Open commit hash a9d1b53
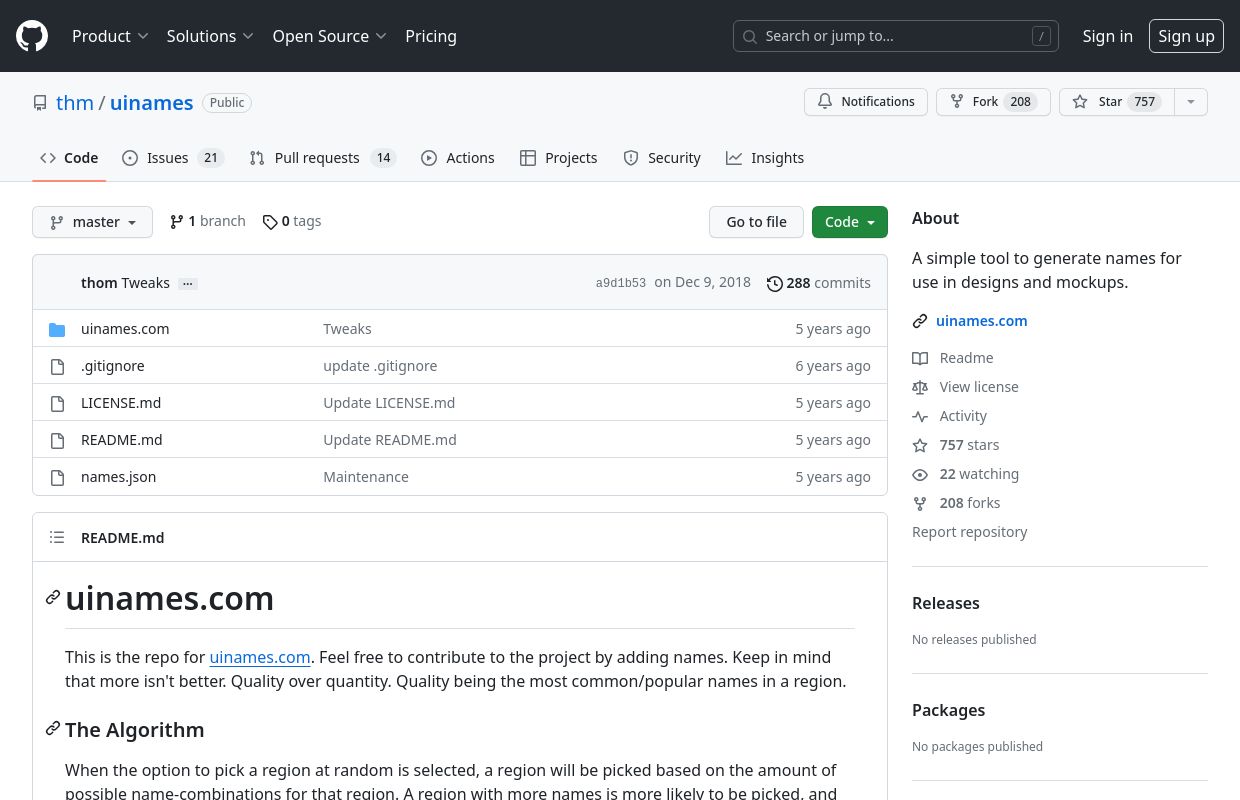The height and width of the screenshot is (800, 1240). tap(621, 283)
